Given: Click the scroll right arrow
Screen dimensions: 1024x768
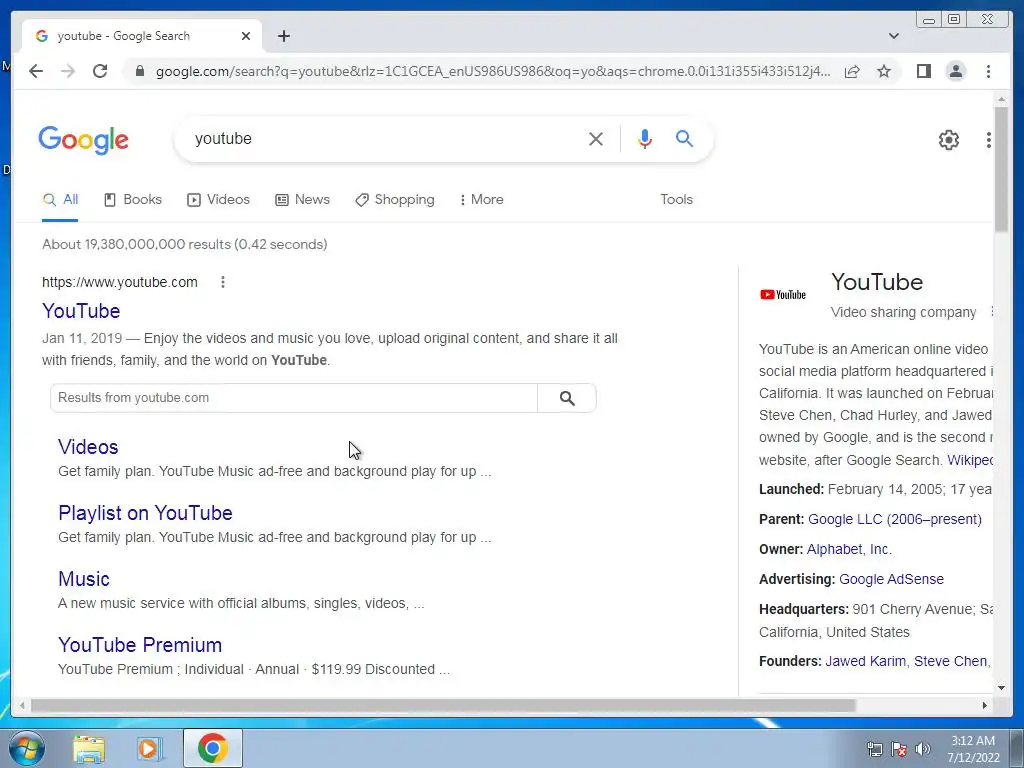Looking at the screenshot, I should tap(985, 705).
